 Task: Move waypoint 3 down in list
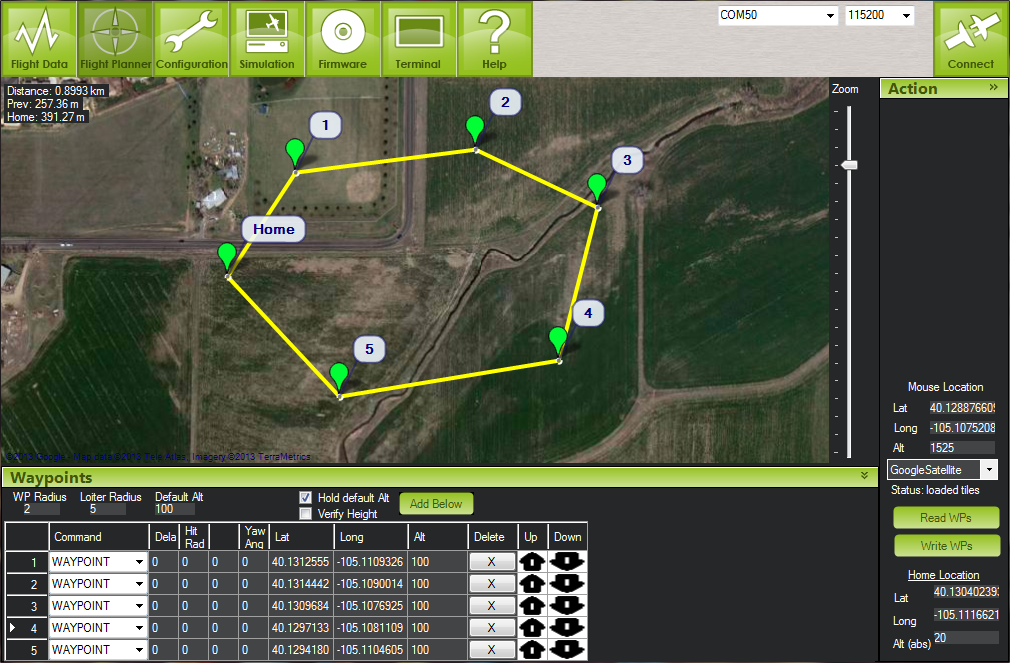click(567, 606)
